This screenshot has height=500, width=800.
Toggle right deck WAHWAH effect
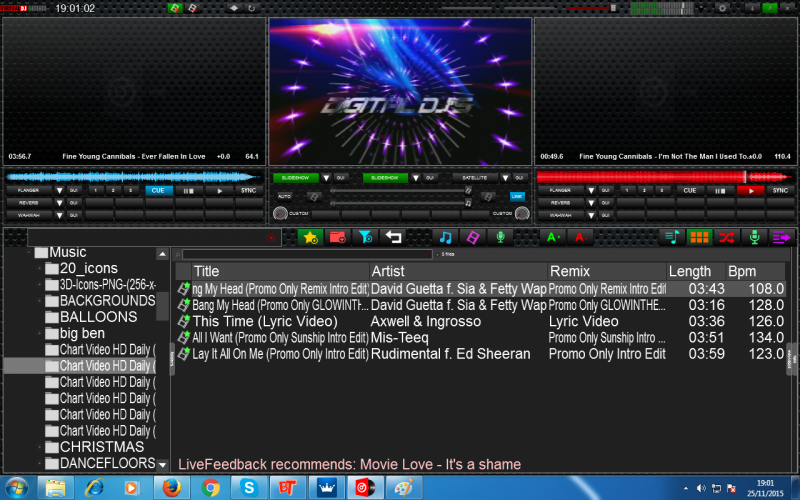tap(560, 215)
